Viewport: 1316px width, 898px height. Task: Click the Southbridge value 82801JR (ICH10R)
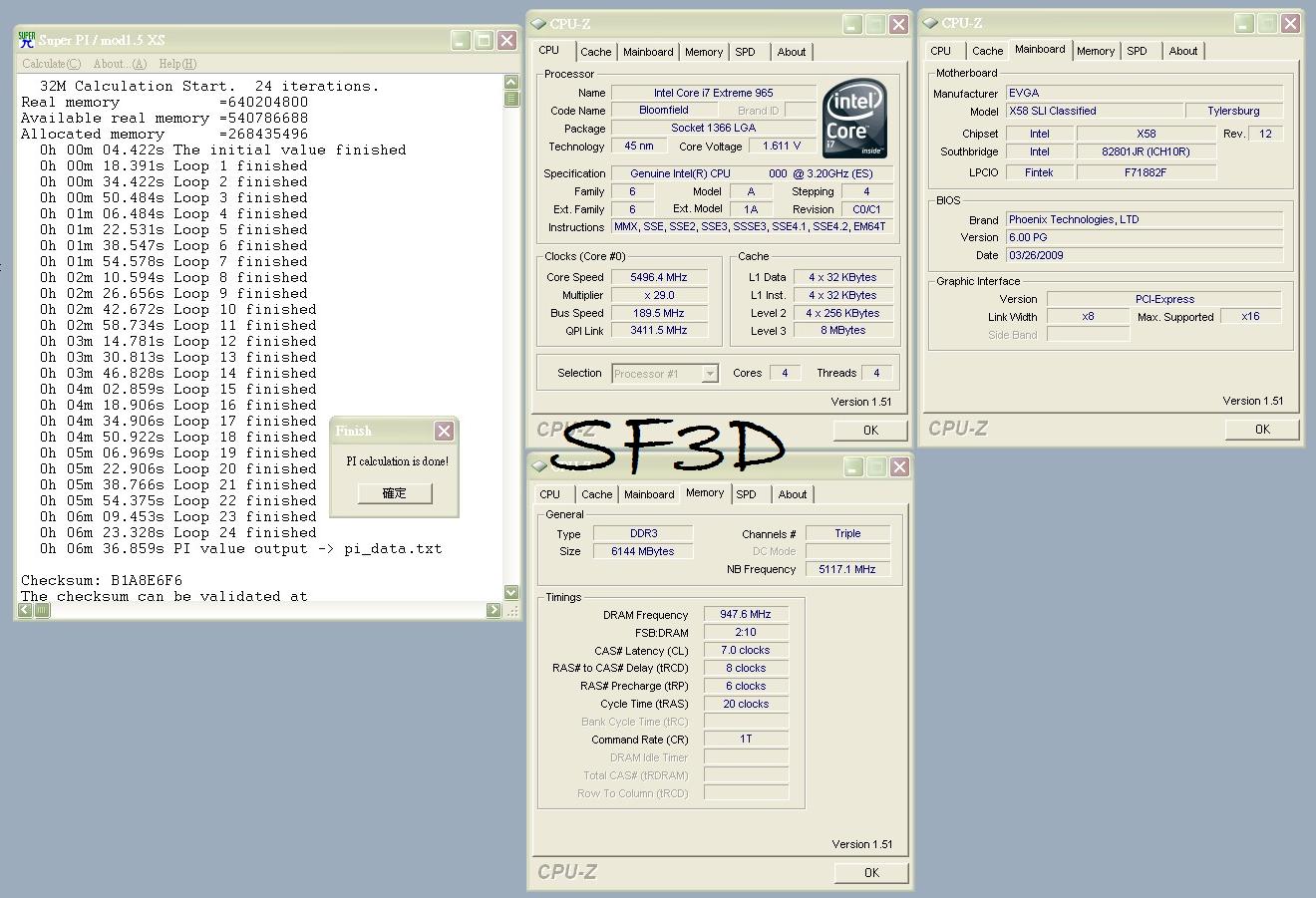pos(1146,151)
